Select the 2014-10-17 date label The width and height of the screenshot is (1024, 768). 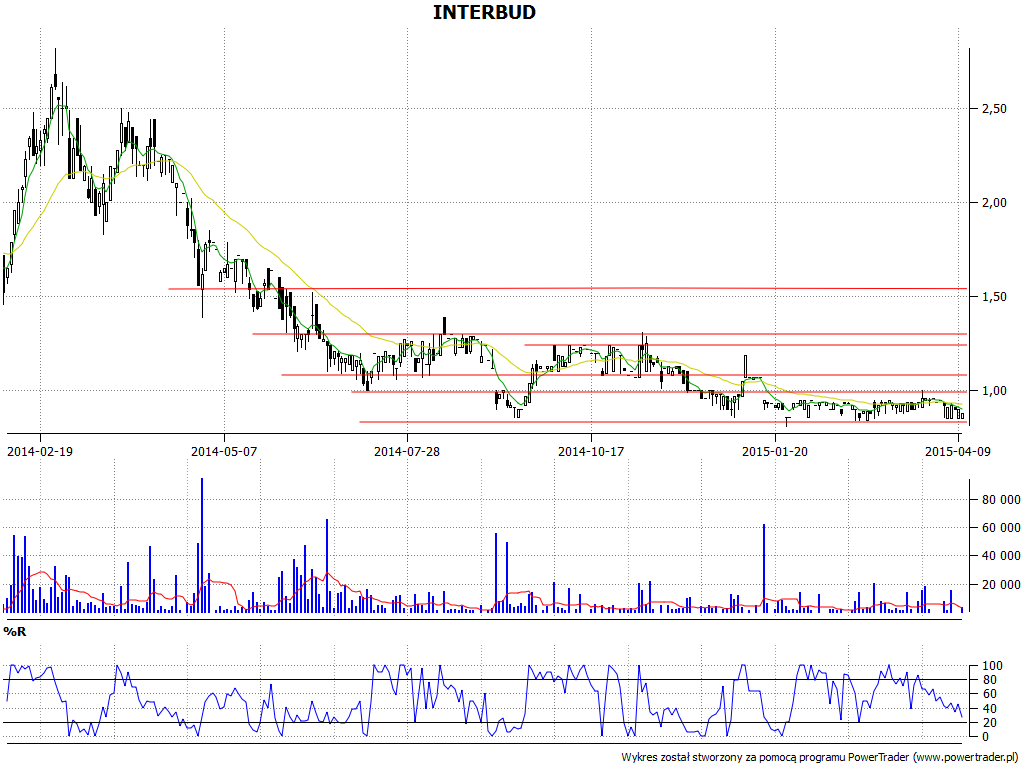pos(591,451)
